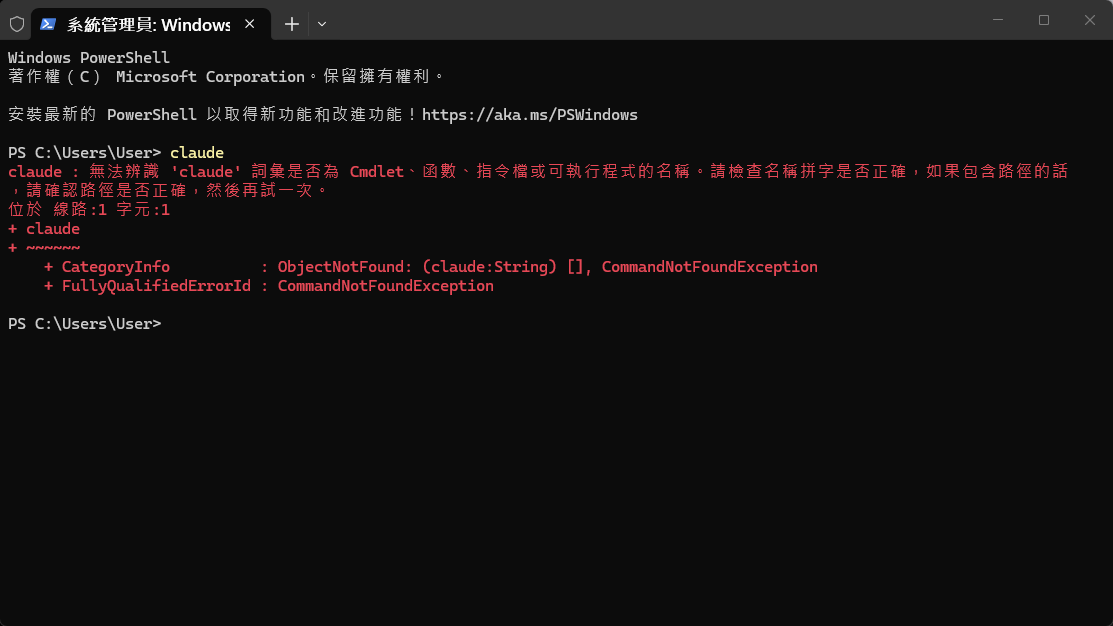This screenshot has height=626, width=1113.
Task: Click the 'ObjectNotFound: (claude:String)' text
Action: pos(417,267)
